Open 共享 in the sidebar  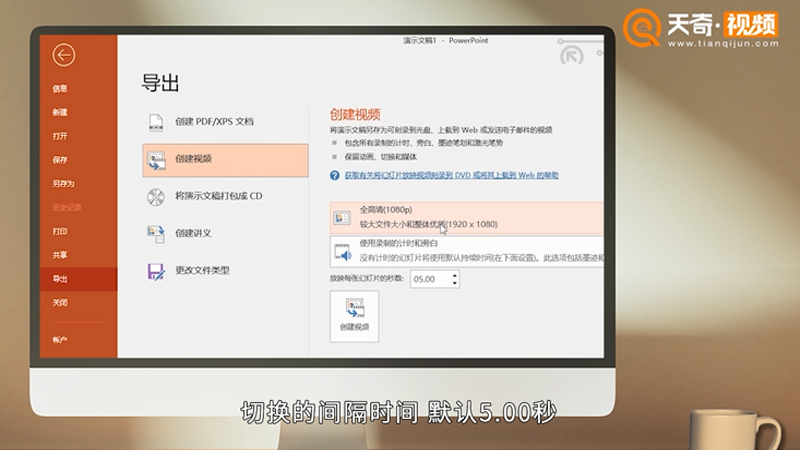coord(60,255)
